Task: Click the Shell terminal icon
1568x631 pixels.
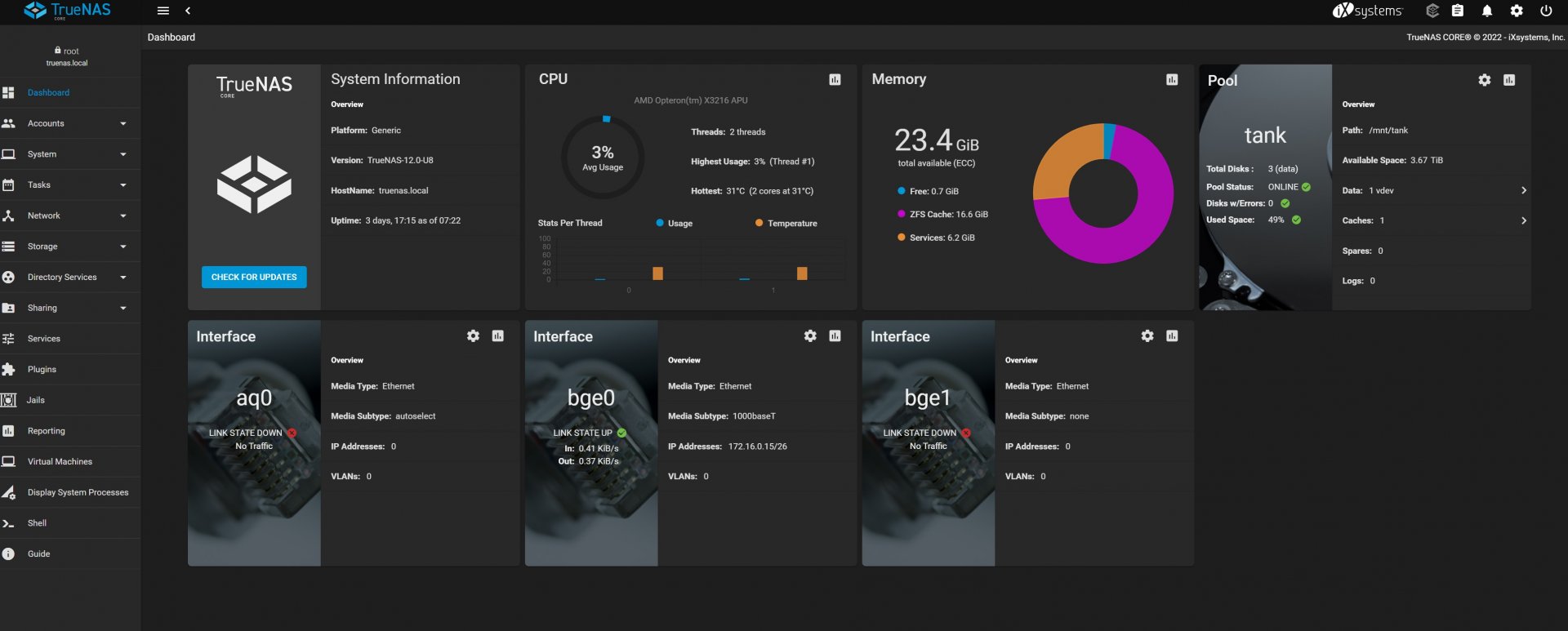Action: tap(8, 523)
